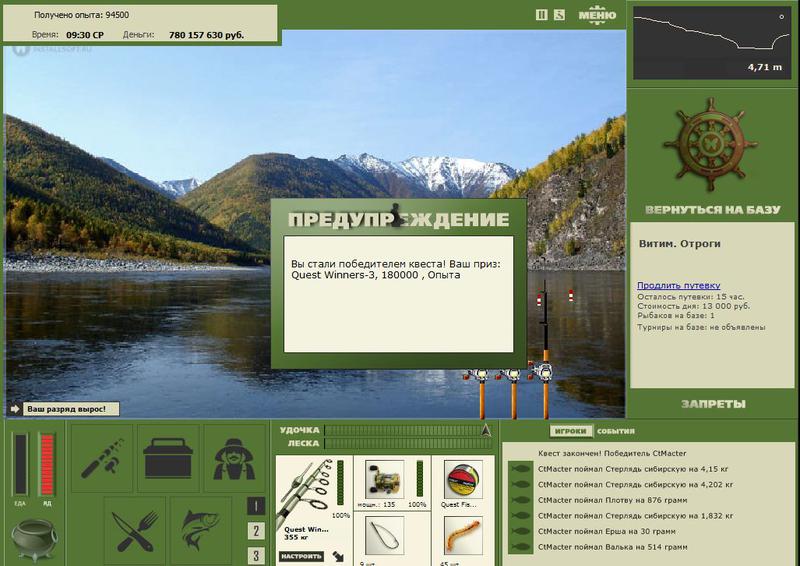Screen dimensions: 800x566
Task: Click the cooking pot icon
Action: point(35,539)
